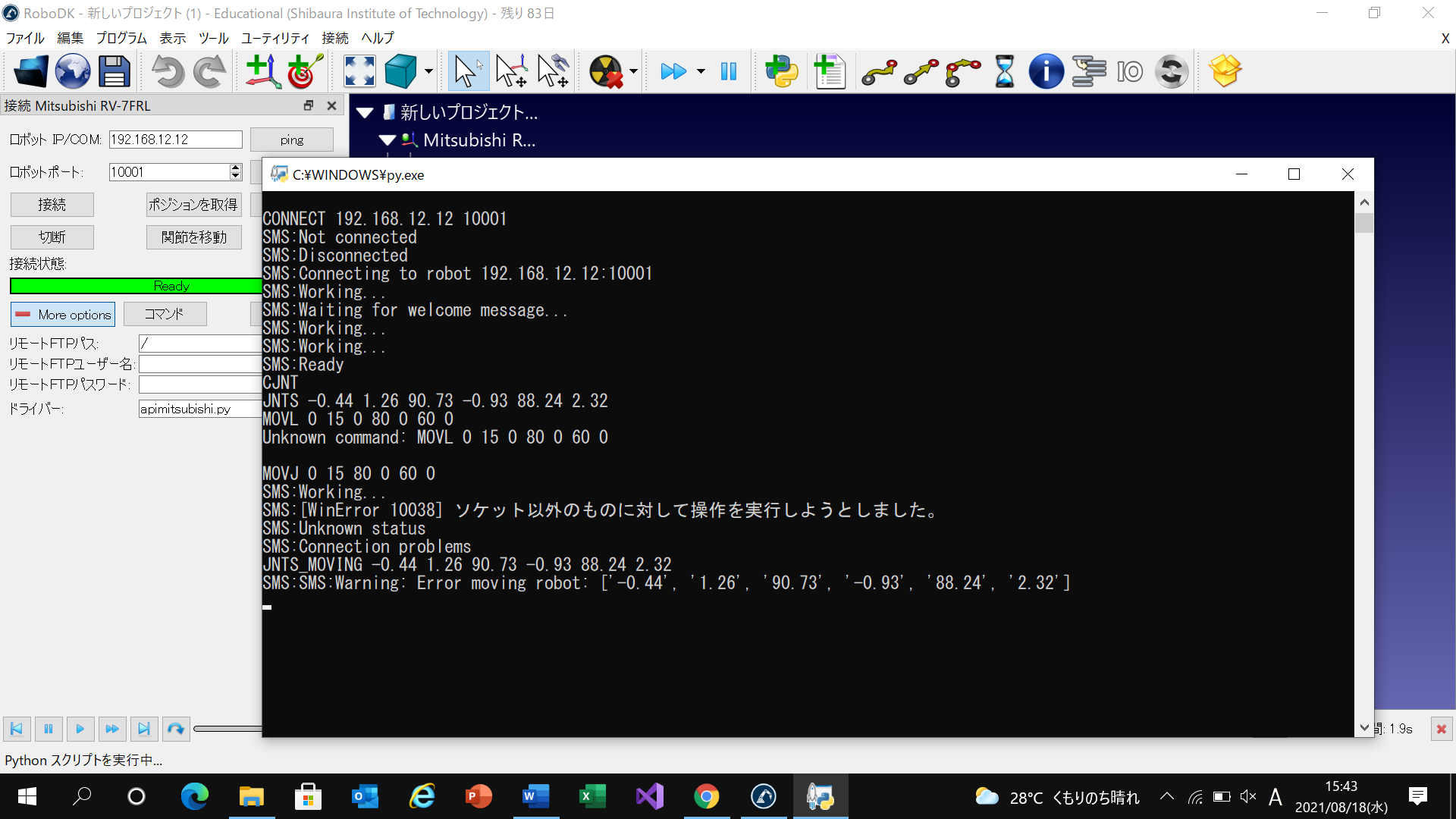The width and height of the screenshot is (1456, 819).
Task: Jump to simulation start
Action: click(x=17, y=729)
